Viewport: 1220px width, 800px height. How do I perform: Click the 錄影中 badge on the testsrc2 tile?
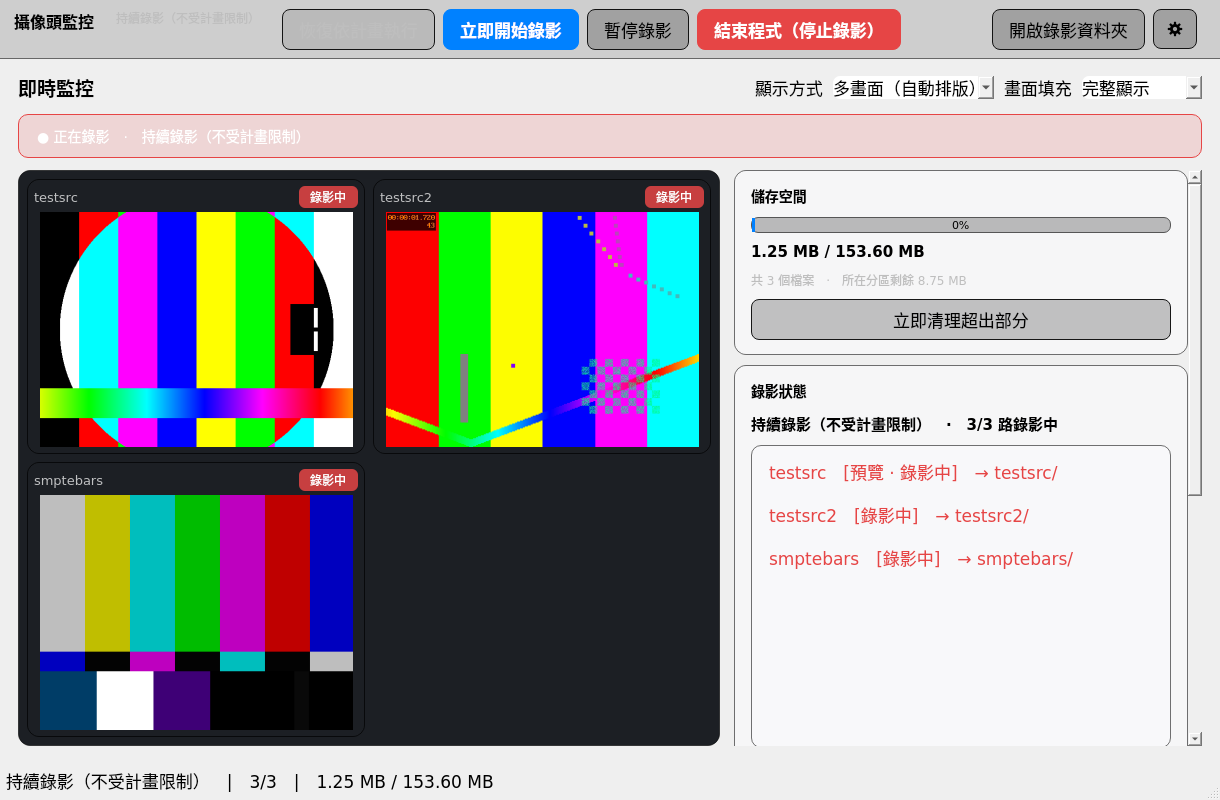coord(674,197)
